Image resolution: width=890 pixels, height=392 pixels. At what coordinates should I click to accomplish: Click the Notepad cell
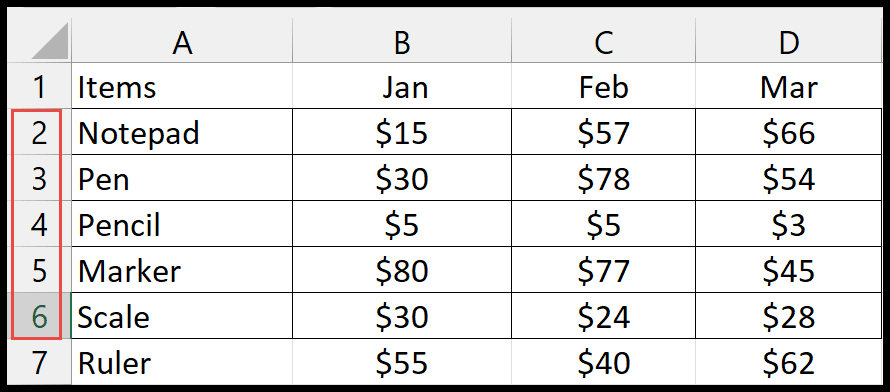click(182, 132)
